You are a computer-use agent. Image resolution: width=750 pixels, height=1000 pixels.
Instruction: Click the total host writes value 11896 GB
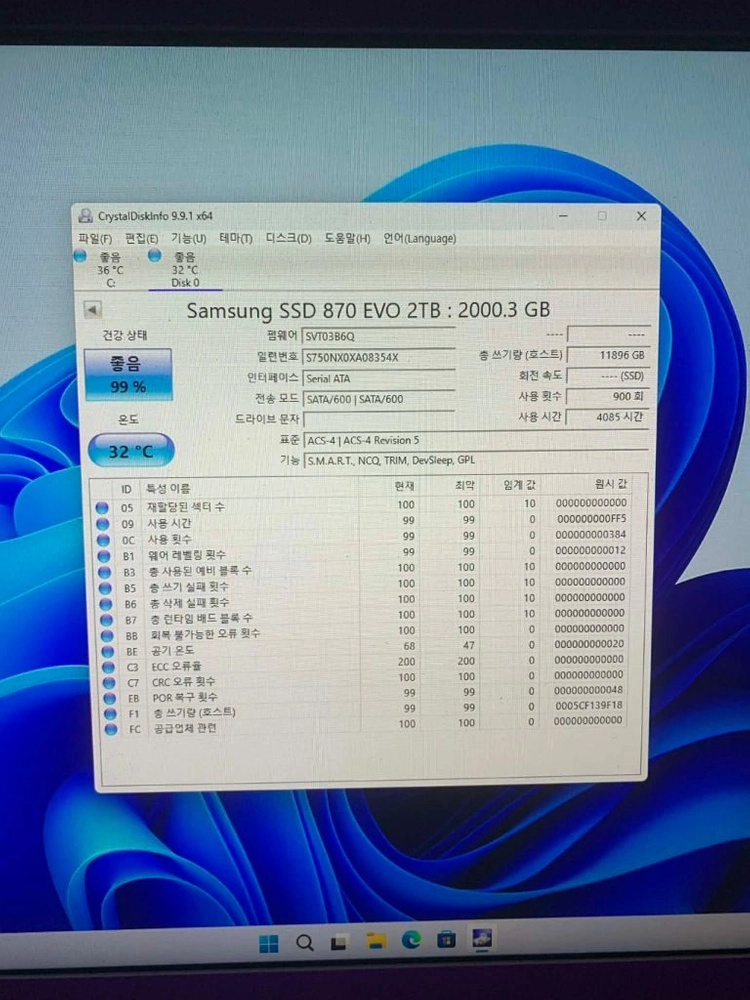click(608, 355)
